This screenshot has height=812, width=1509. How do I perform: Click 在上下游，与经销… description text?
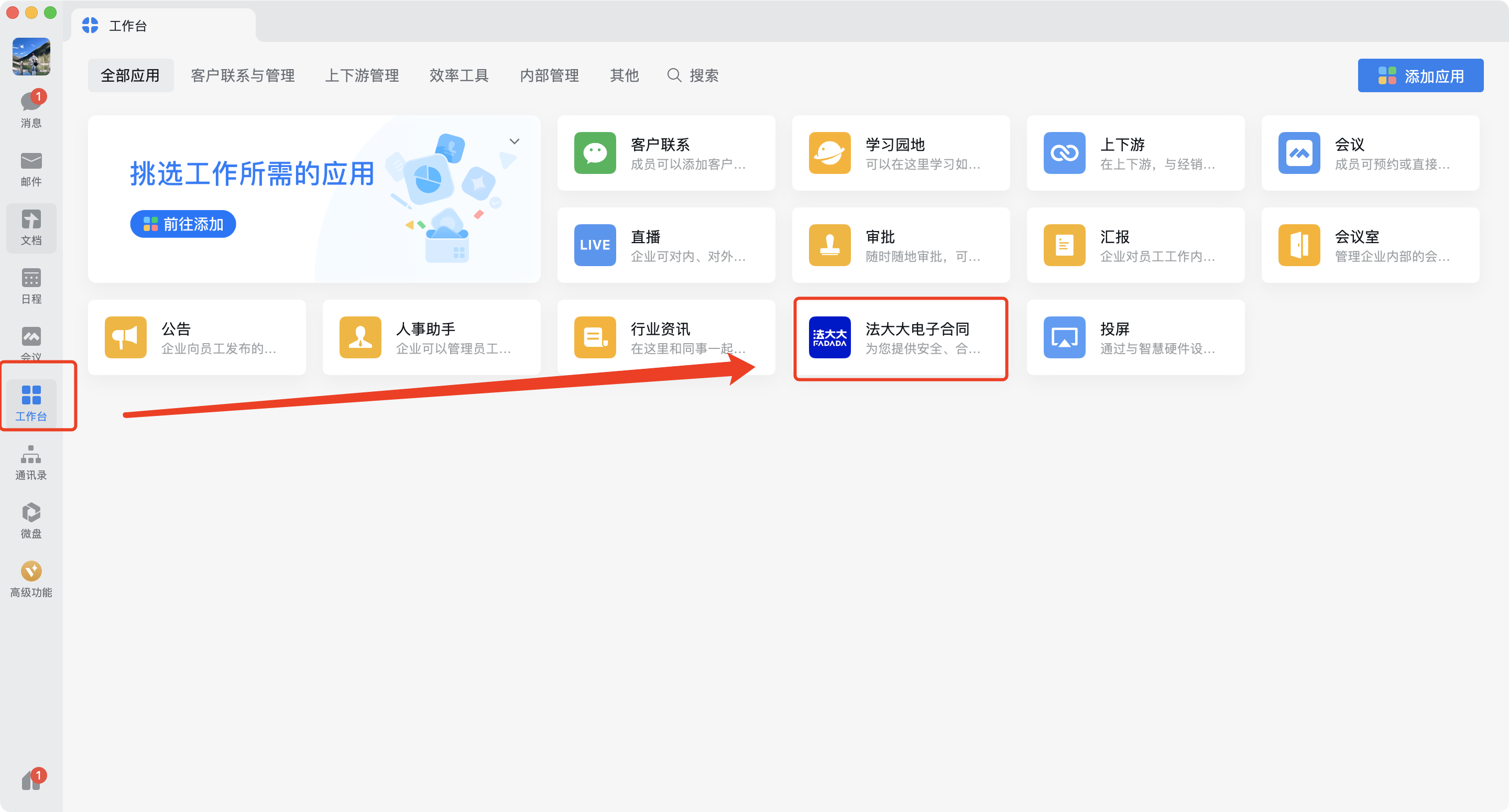tap(1157, 164)
